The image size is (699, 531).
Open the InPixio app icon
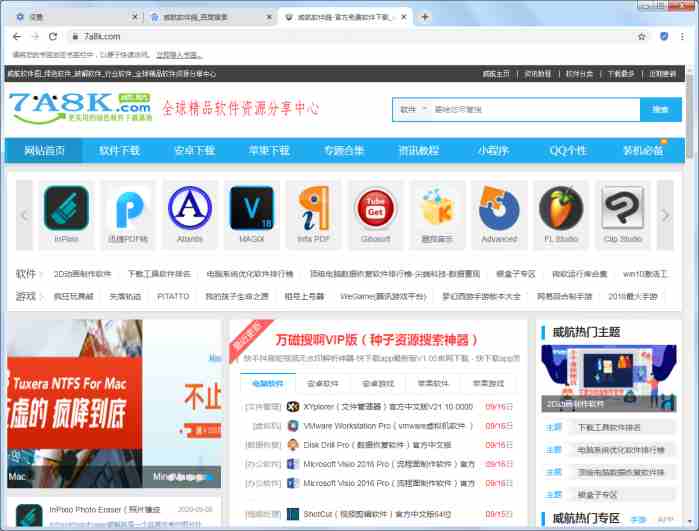click(66, 208)
